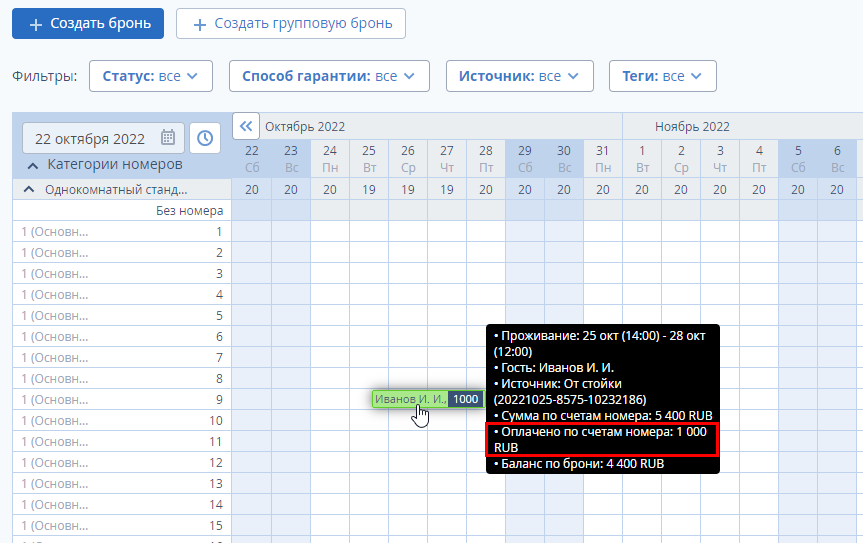Open the Статус filter dropdown
Screen dimensions: 863x543
pyautogui.click(x=151, y=76)
